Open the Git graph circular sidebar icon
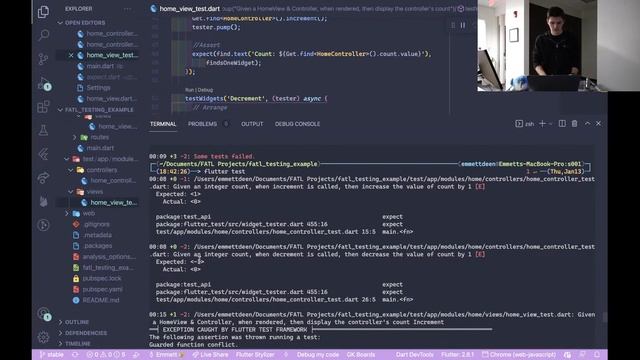This screenshot has width=640, height=360. [x=43, y=225]
